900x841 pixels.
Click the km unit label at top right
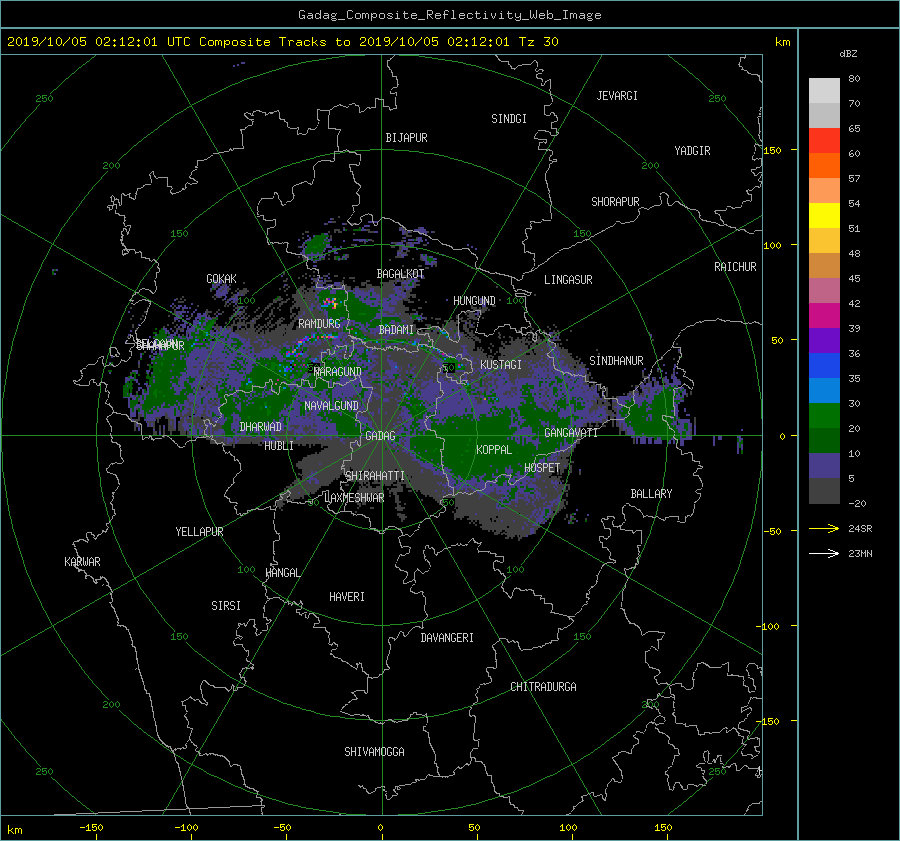pyautogui.click(x=782, y=42)
